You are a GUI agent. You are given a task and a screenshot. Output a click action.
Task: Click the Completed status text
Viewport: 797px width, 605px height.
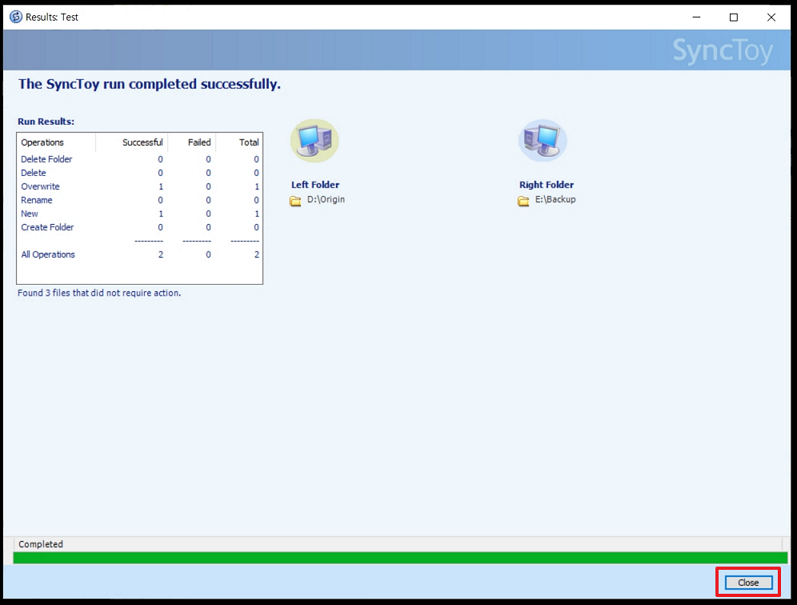tap(41, 544)
